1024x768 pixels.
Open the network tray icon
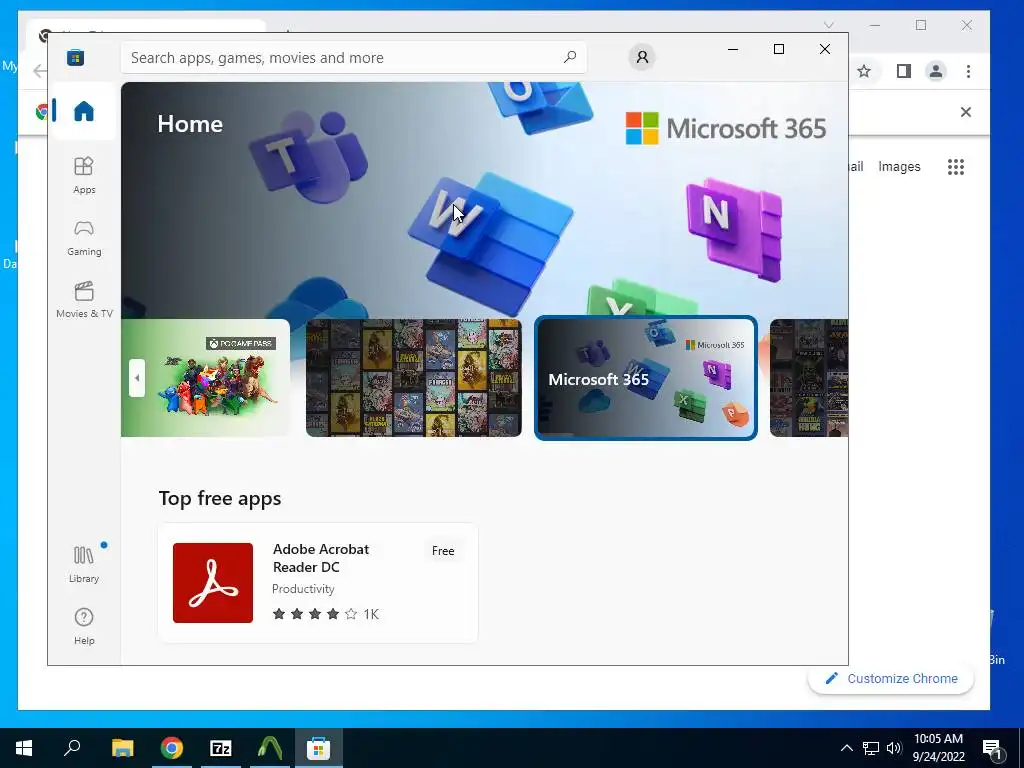pos(871,748)
